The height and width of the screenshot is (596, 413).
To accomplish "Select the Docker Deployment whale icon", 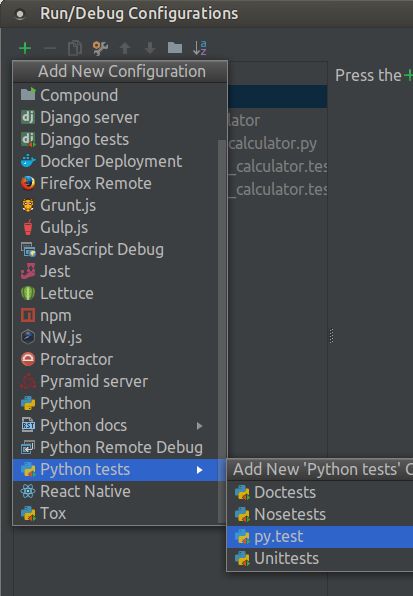I will coord(28,161).
